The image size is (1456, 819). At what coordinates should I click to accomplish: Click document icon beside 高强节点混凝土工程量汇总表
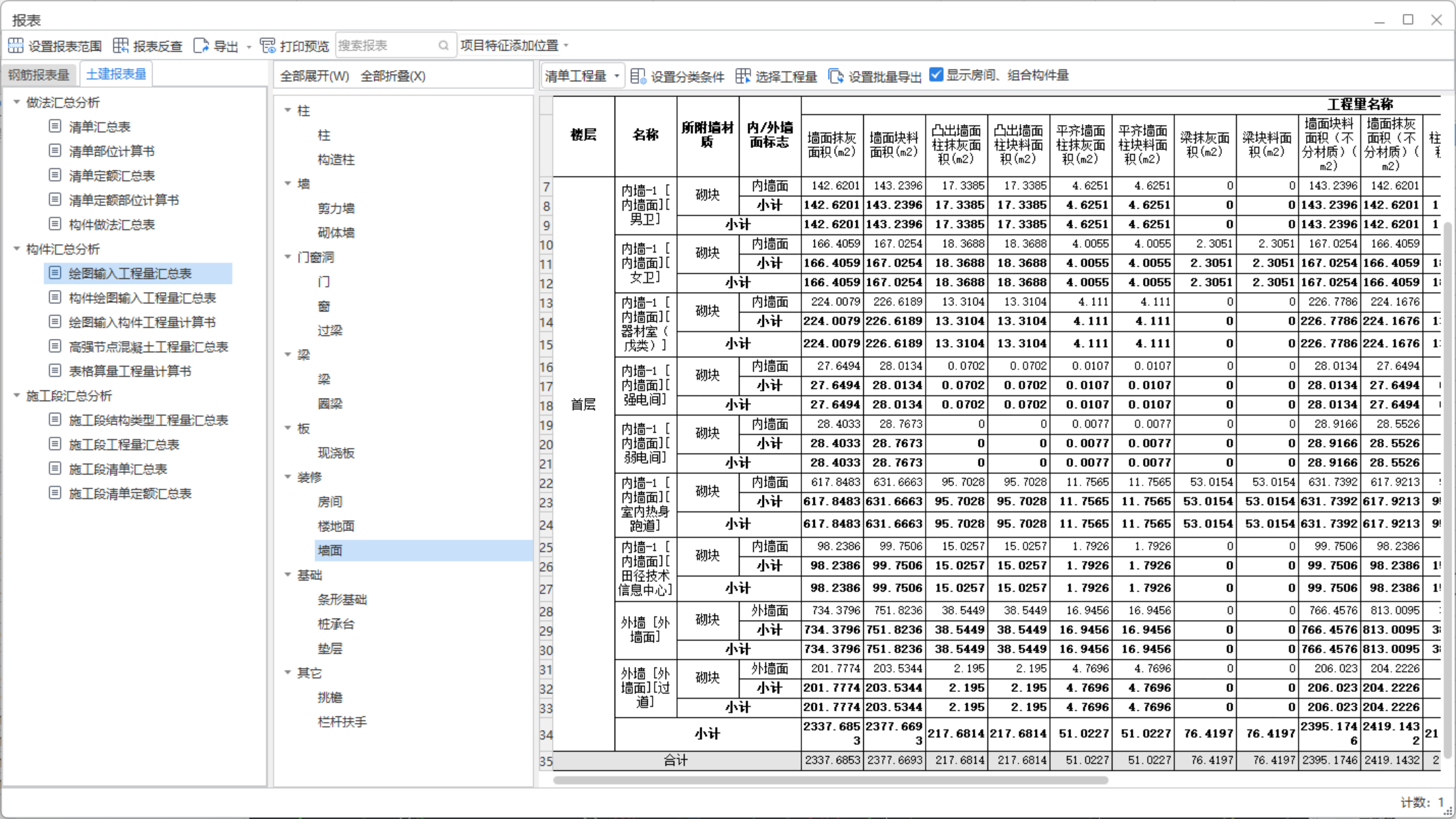(55, 346)
